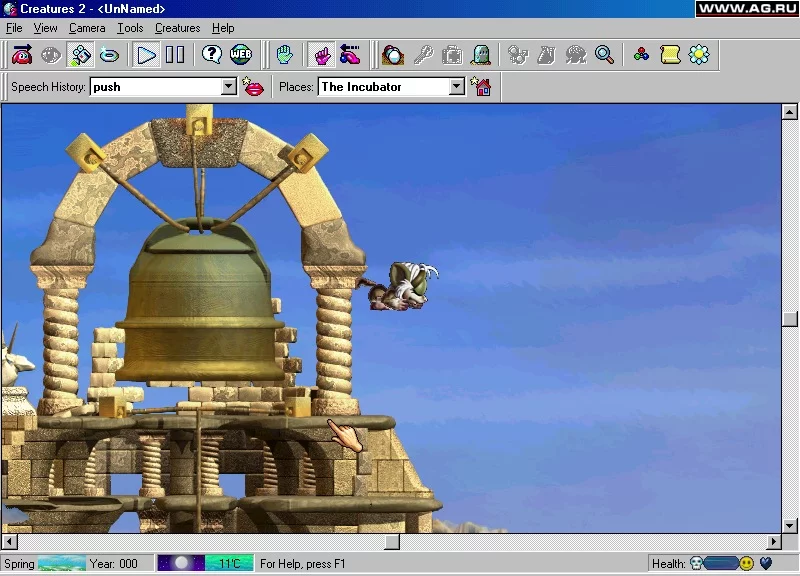Open the Tools menu

point(130,28)
